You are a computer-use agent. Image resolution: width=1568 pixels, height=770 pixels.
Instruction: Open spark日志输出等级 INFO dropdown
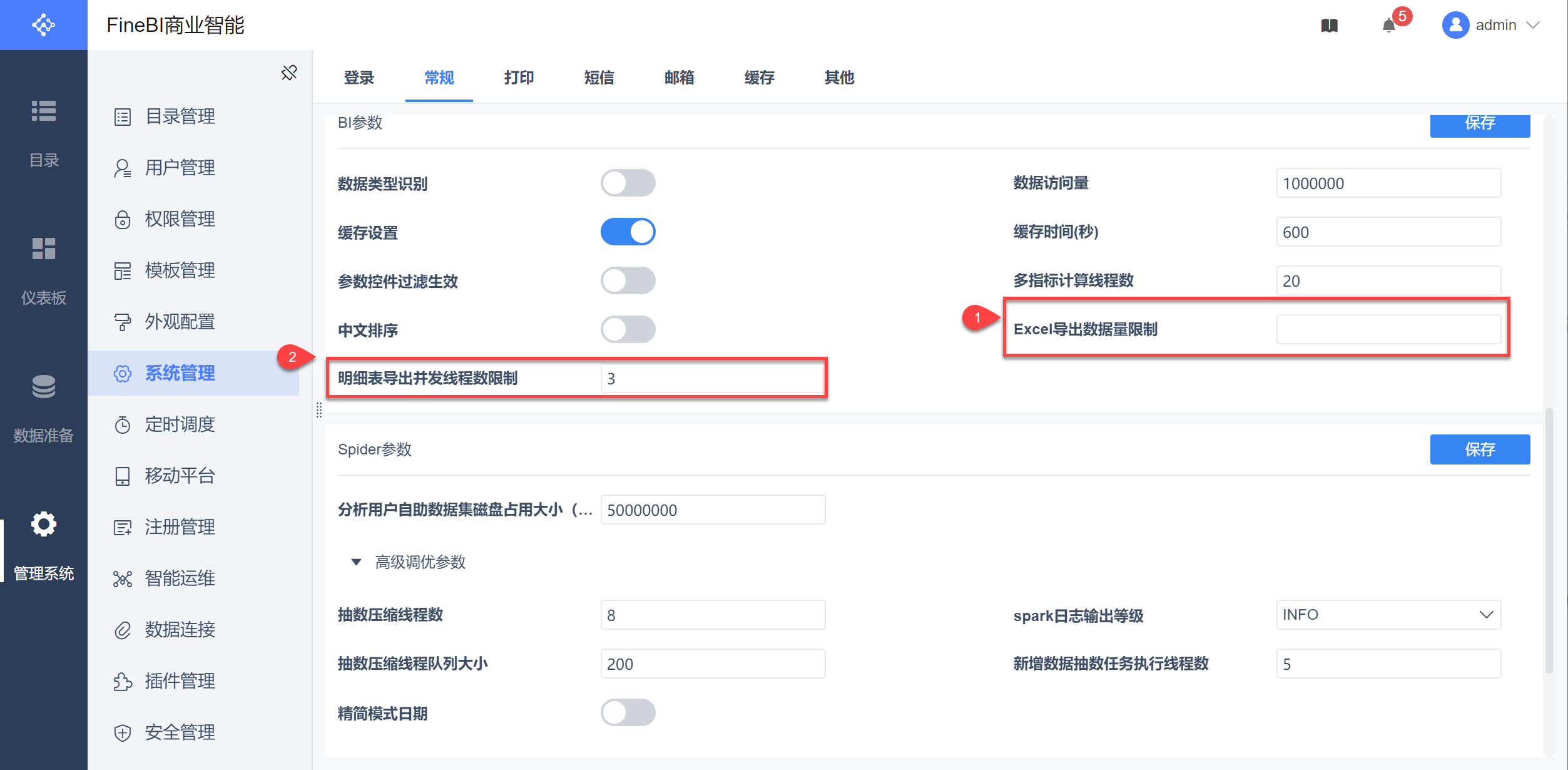tap(1388, 615)
